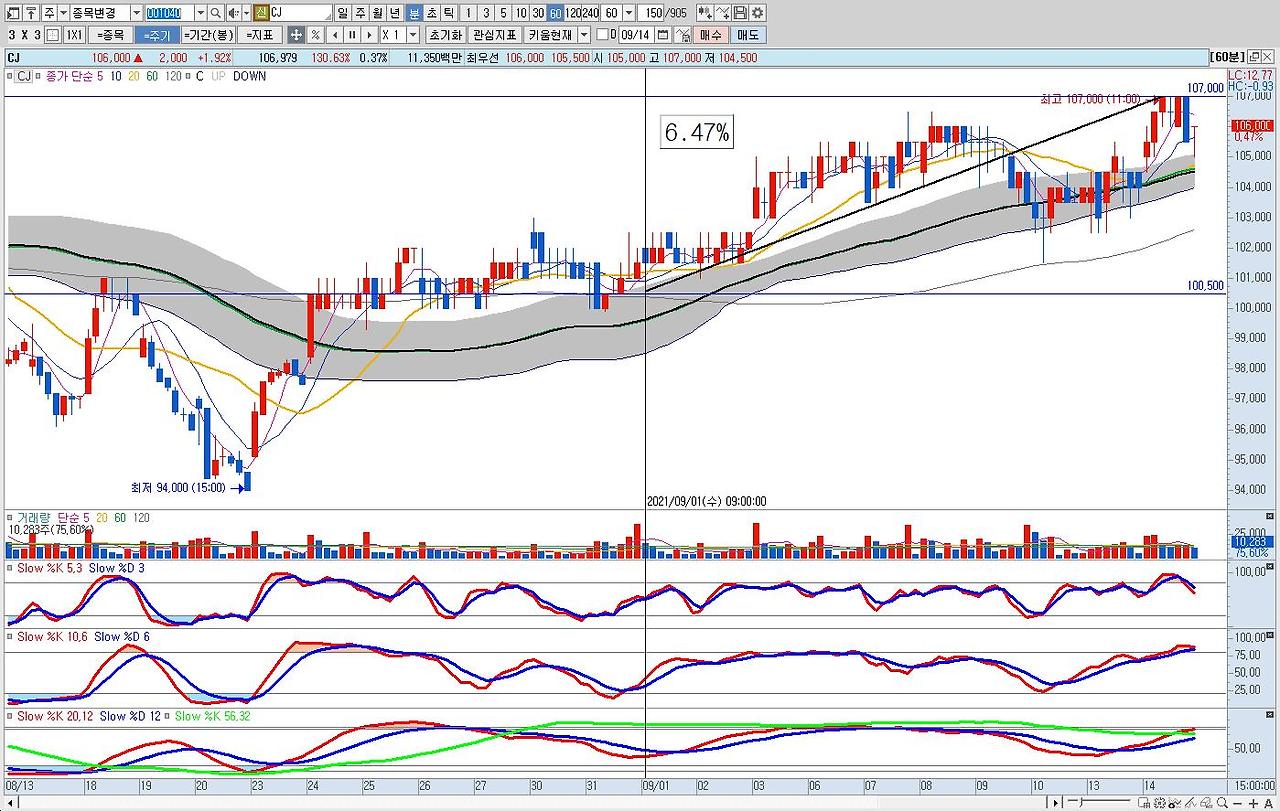Click the scroll-right arrow at chart bottom
The image size is (1280, 811).
[1055, 803]
